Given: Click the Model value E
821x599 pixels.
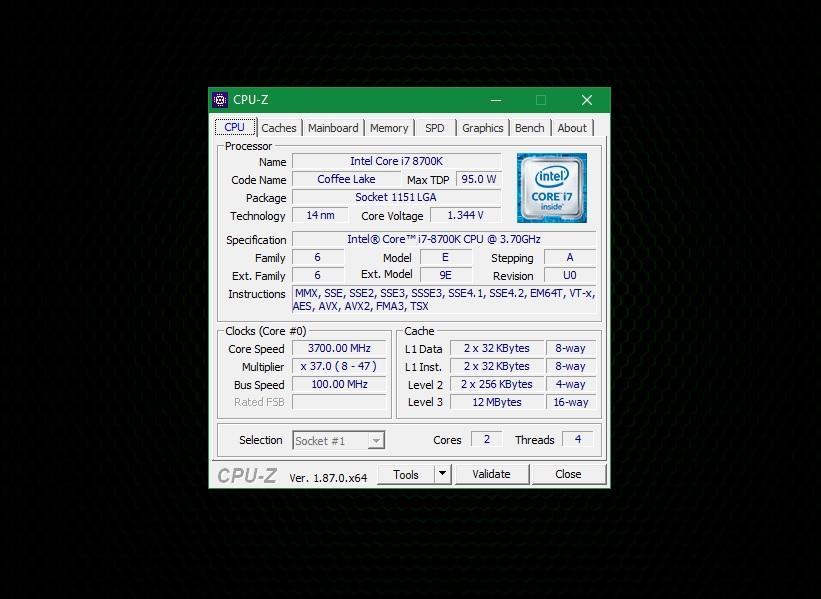Looking at the screenshot, I should (x=446, y=257).
